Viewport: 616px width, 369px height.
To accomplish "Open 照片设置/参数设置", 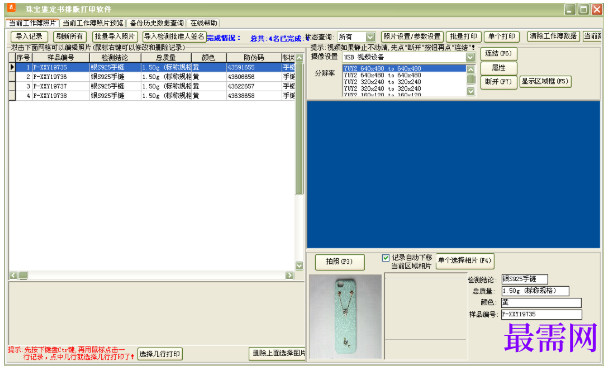I will (x=412, y=37).
